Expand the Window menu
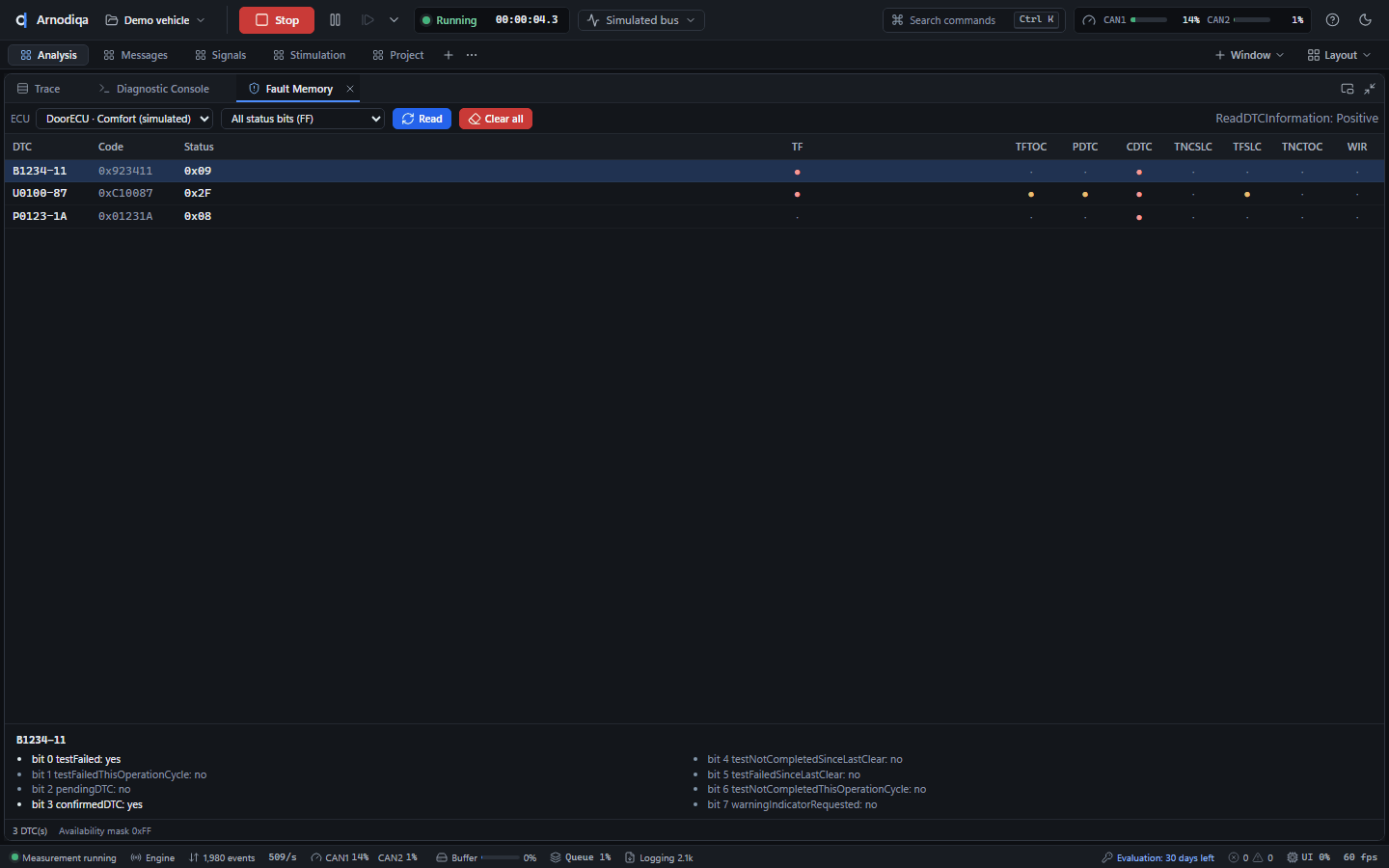The height and width of the screenshot is (868, 1389). tap(1249, 55)
